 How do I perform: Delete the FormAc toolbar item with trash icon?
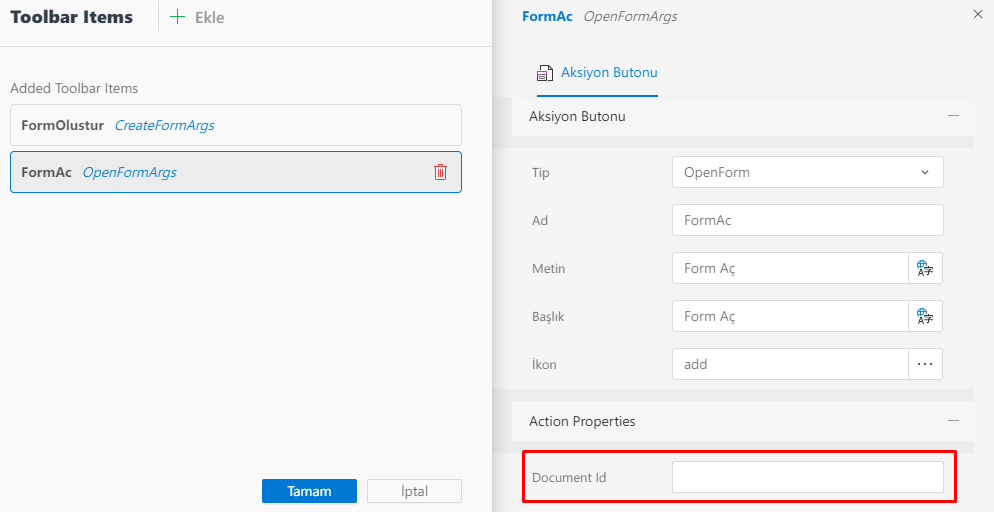point(440,172)
